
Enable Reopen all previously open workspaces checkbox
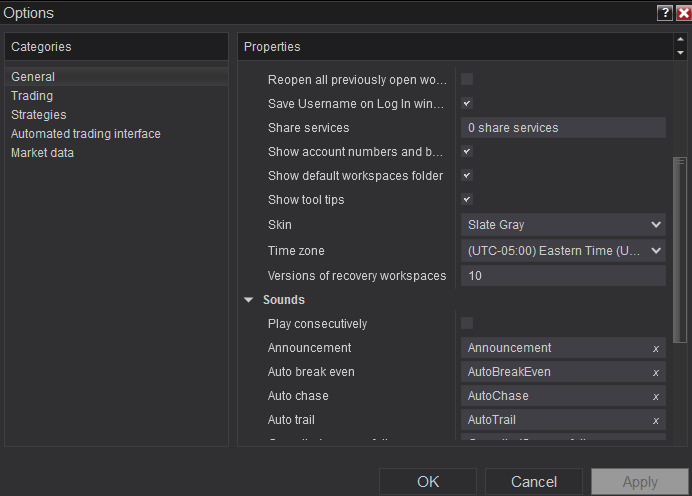click(x=467, y=79)
